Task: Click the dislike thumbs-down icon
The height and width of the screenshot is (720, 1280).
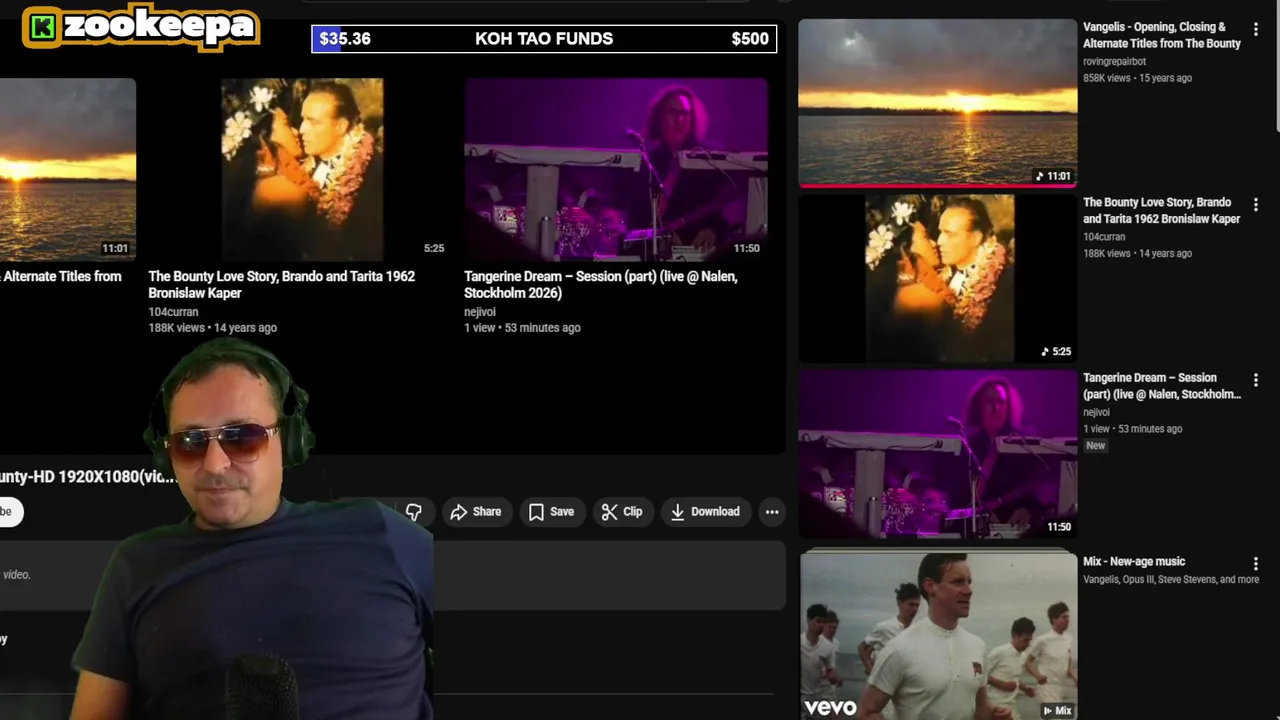Action: click(414, 512)
